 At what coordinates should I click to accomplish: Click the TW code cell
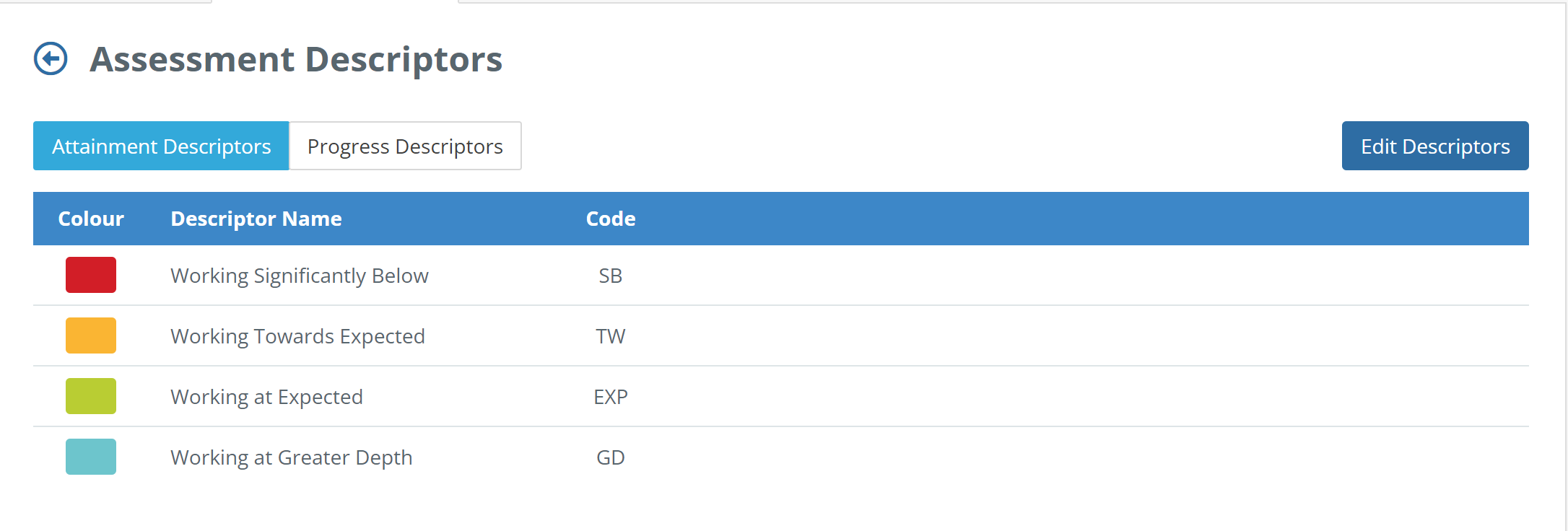pyautogui.click(x=611, y=336)
